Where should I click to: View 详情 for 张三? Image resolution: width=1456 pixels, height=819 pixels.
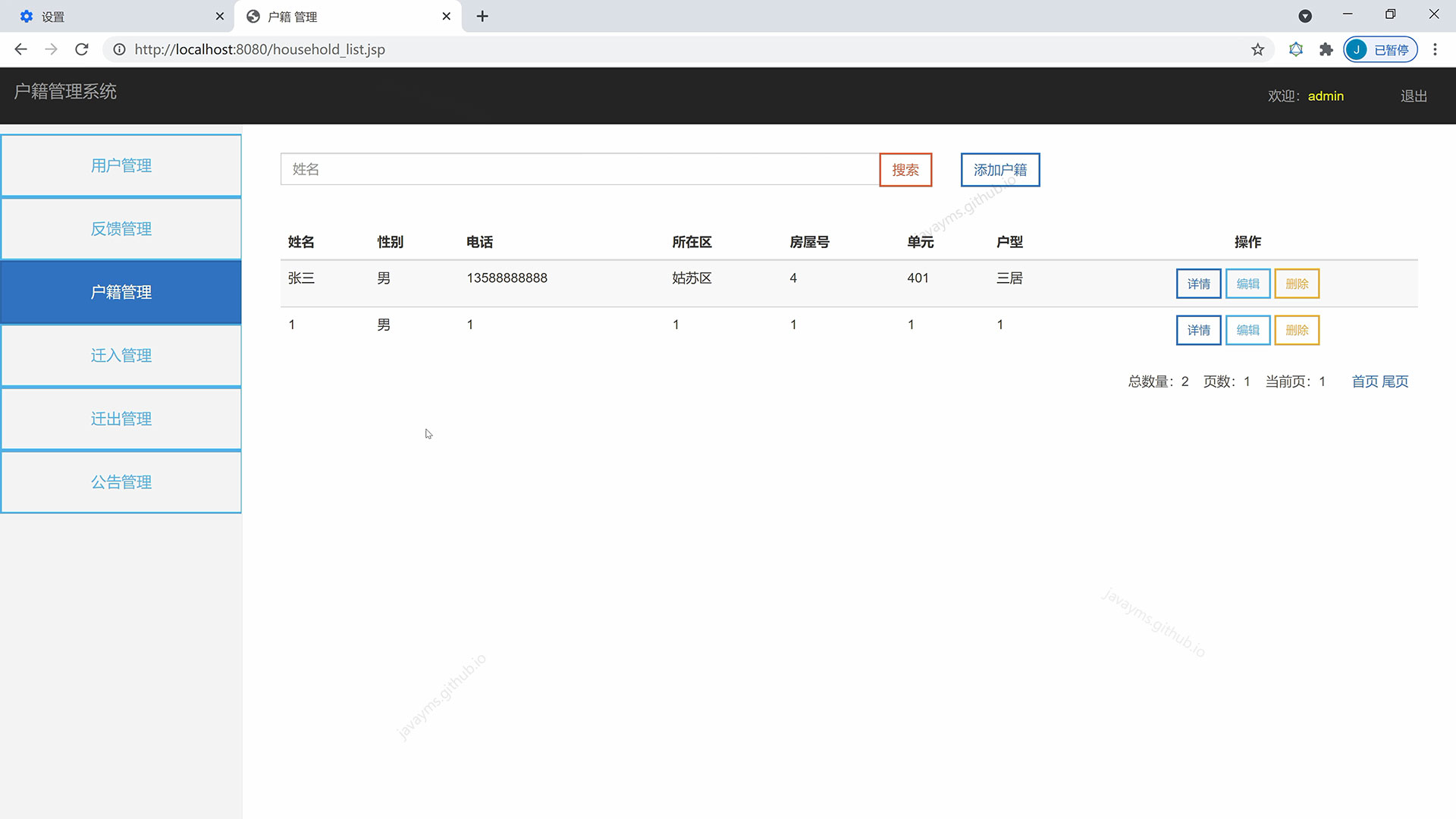coord(1198,284)
